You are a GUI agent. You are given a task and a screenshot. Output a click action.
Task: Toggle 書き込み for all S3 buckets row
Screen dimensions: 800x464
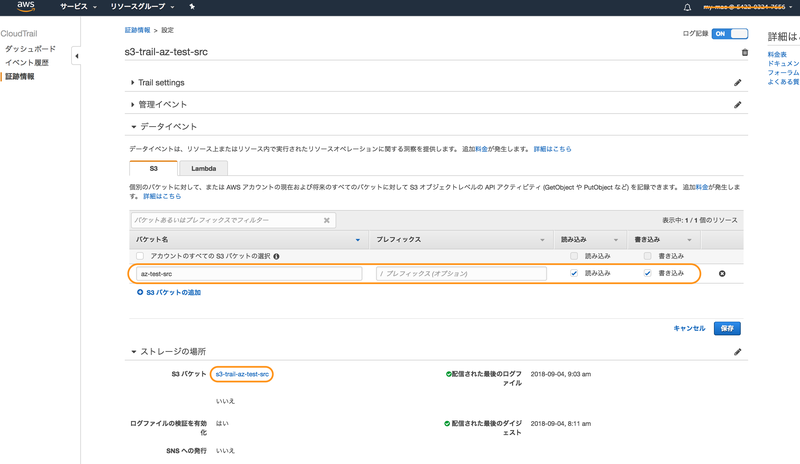(647, 256)
